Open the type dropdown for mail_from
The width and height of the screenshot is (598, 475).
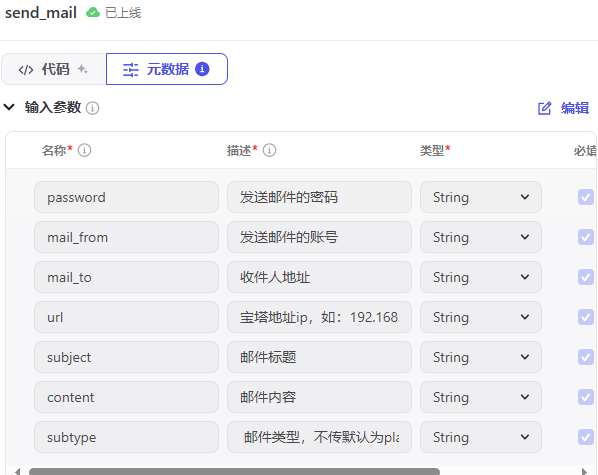click(481, 237)
